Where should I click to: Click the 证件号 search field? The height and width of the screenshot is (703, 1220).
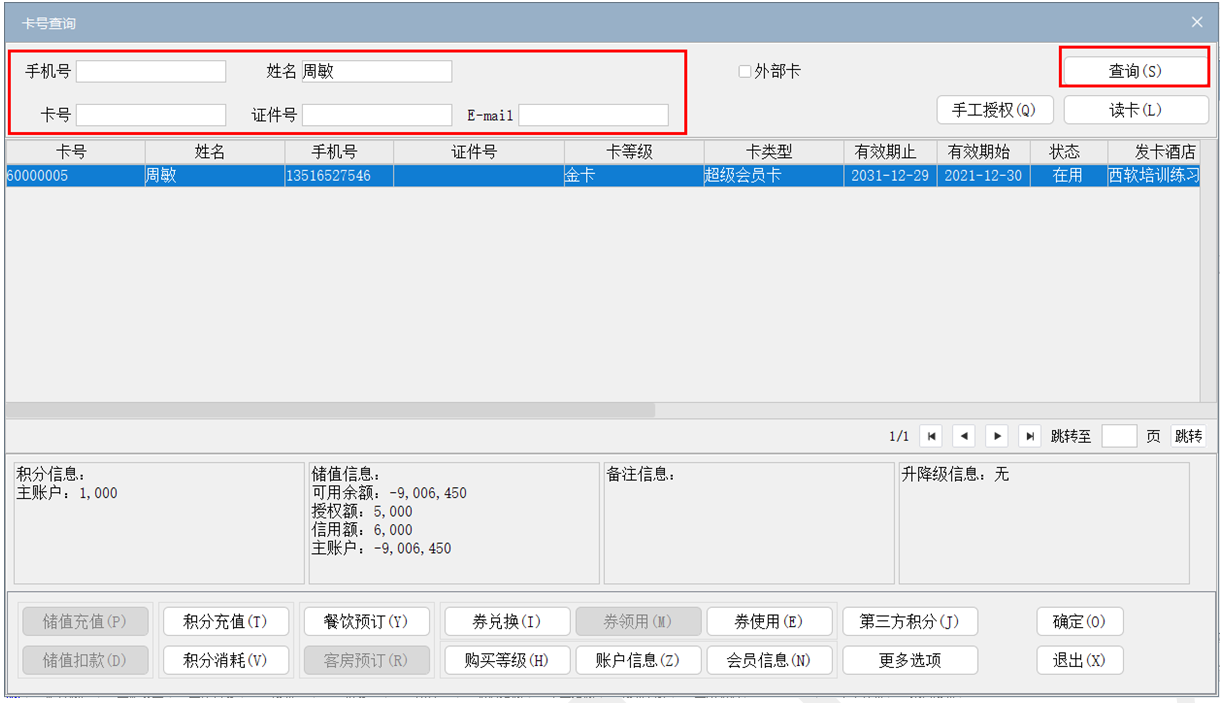(376, 115)
